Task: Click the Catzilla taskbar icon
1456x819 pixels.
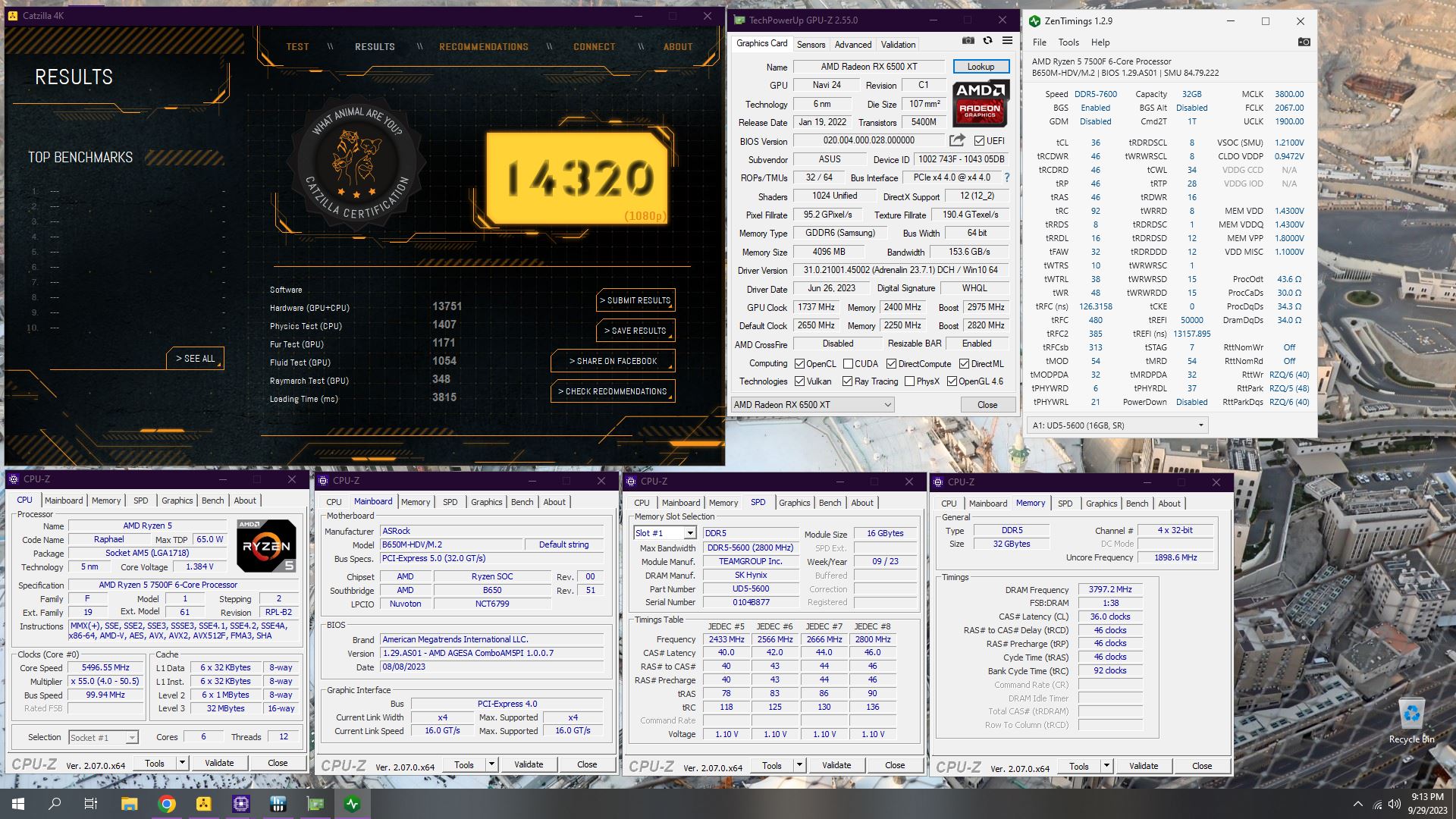Action: pos(204,804)
